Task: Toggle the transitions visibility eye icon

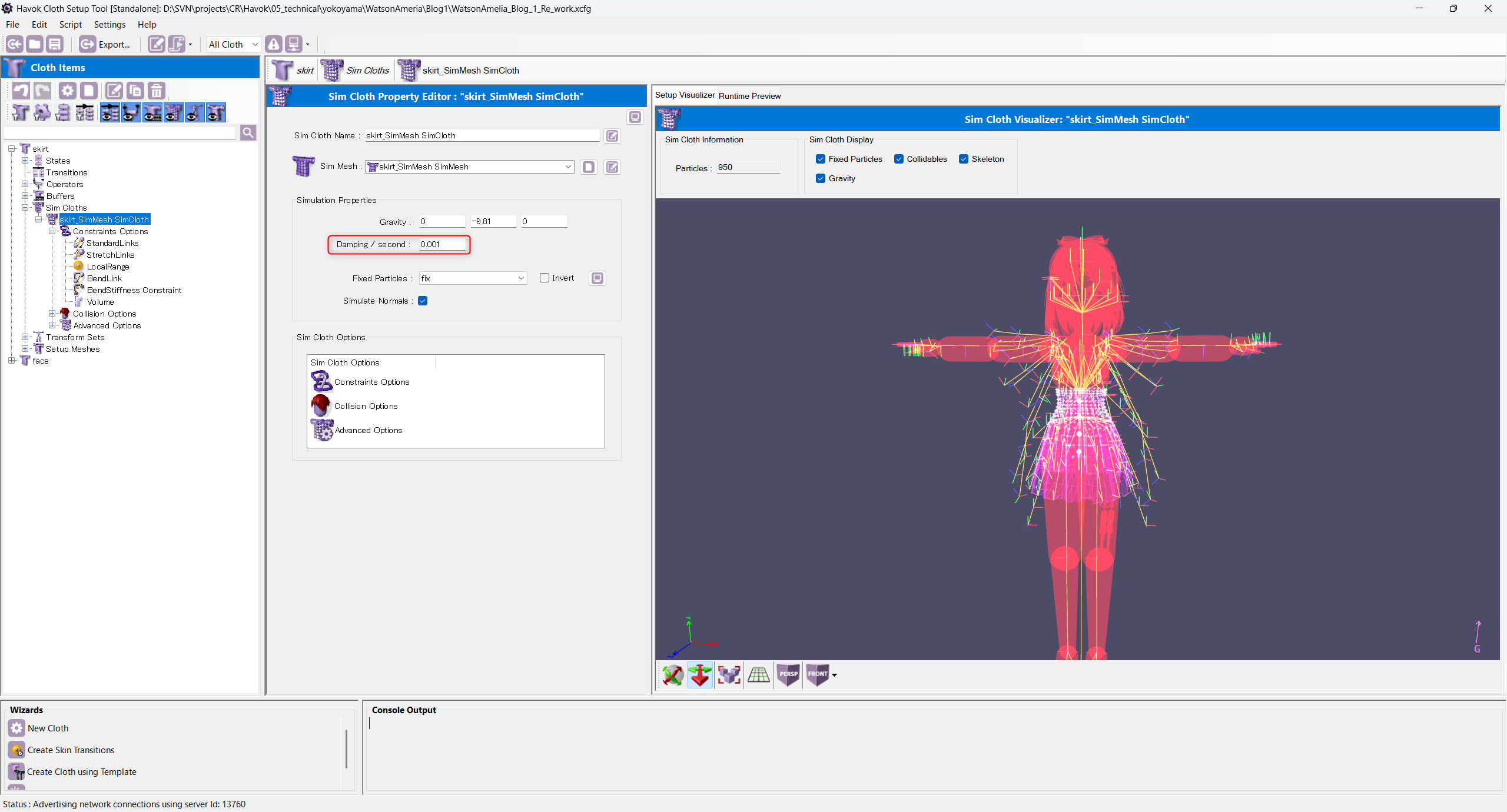Action: point(110,112)
